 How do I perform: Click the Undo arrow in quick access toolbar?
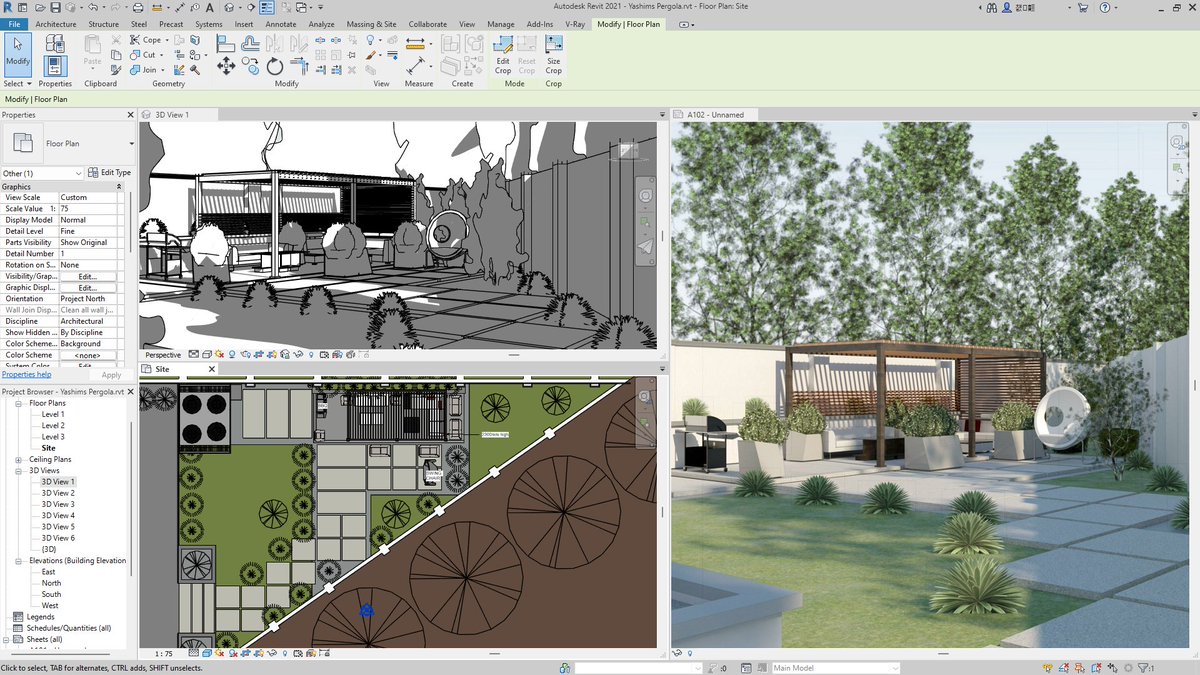point(93,8)
